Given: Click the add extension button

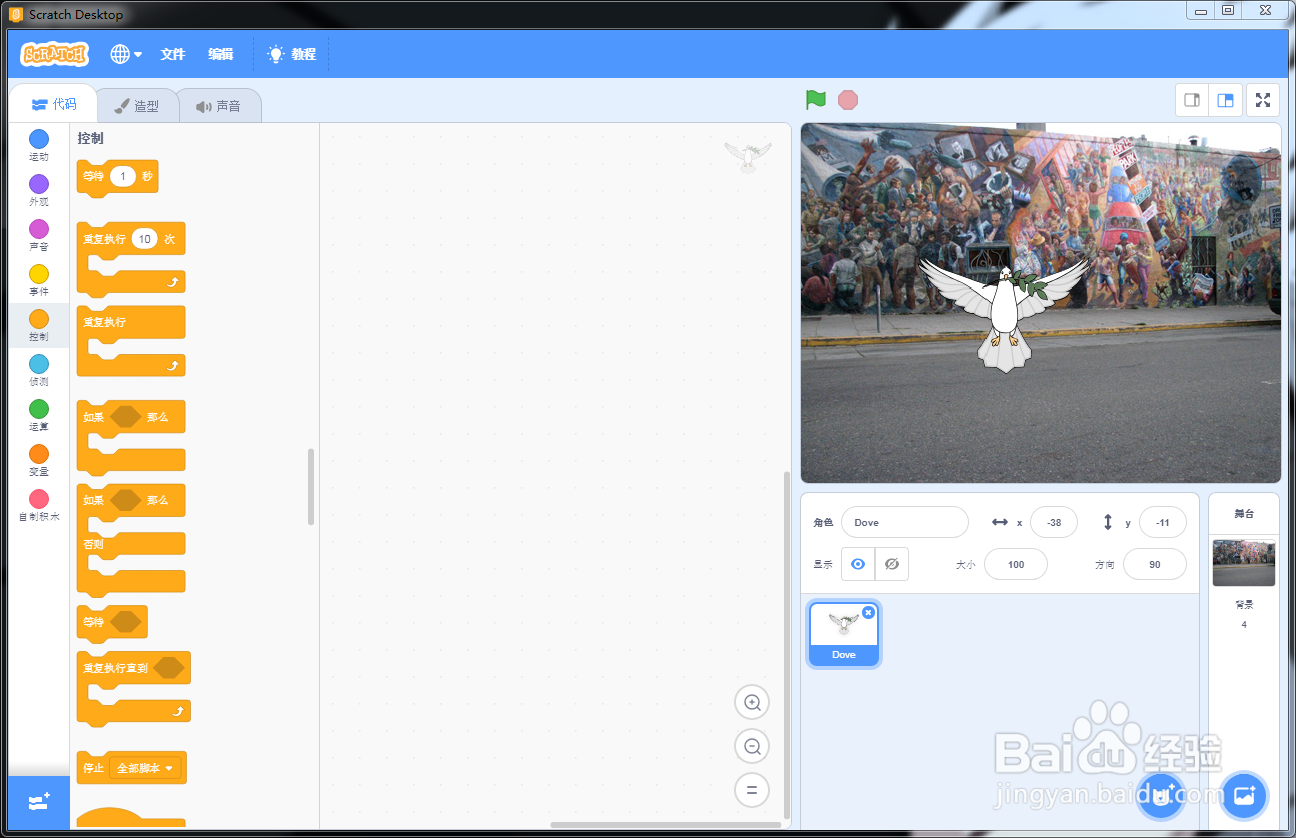Looking at the screenshot, I should coord(39,802).
